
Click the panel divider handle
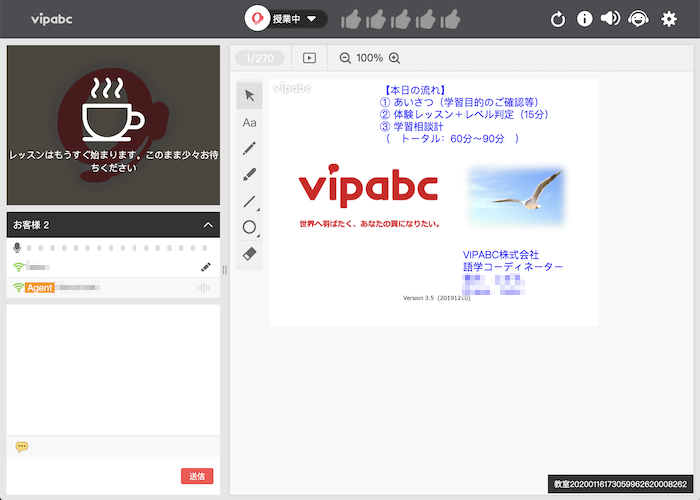click(225, 270)
